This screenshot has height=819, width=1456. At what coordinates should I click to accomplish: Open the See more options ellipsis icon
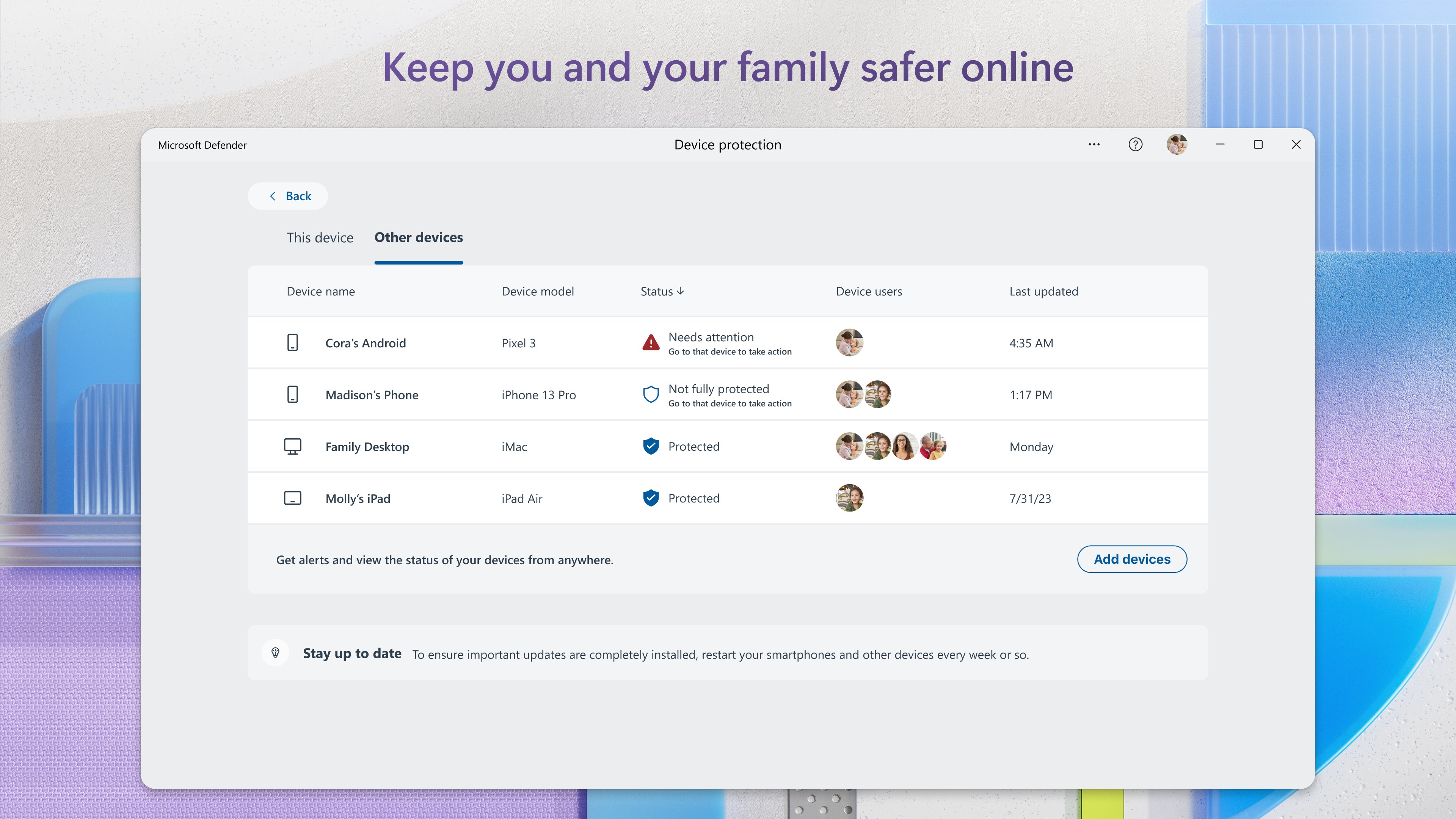pos(1094,145)
